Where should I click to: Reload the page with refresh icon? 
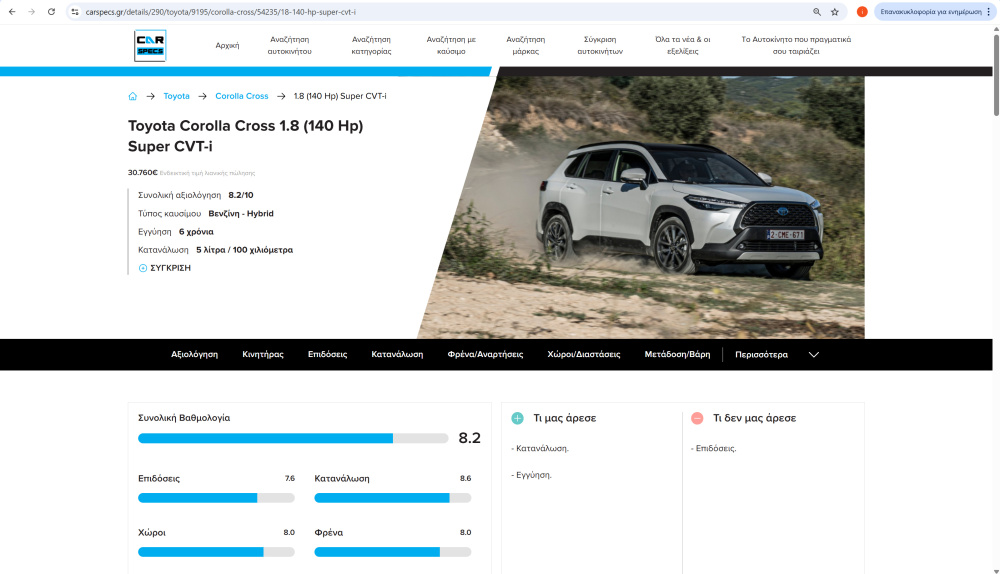(51, 12)
